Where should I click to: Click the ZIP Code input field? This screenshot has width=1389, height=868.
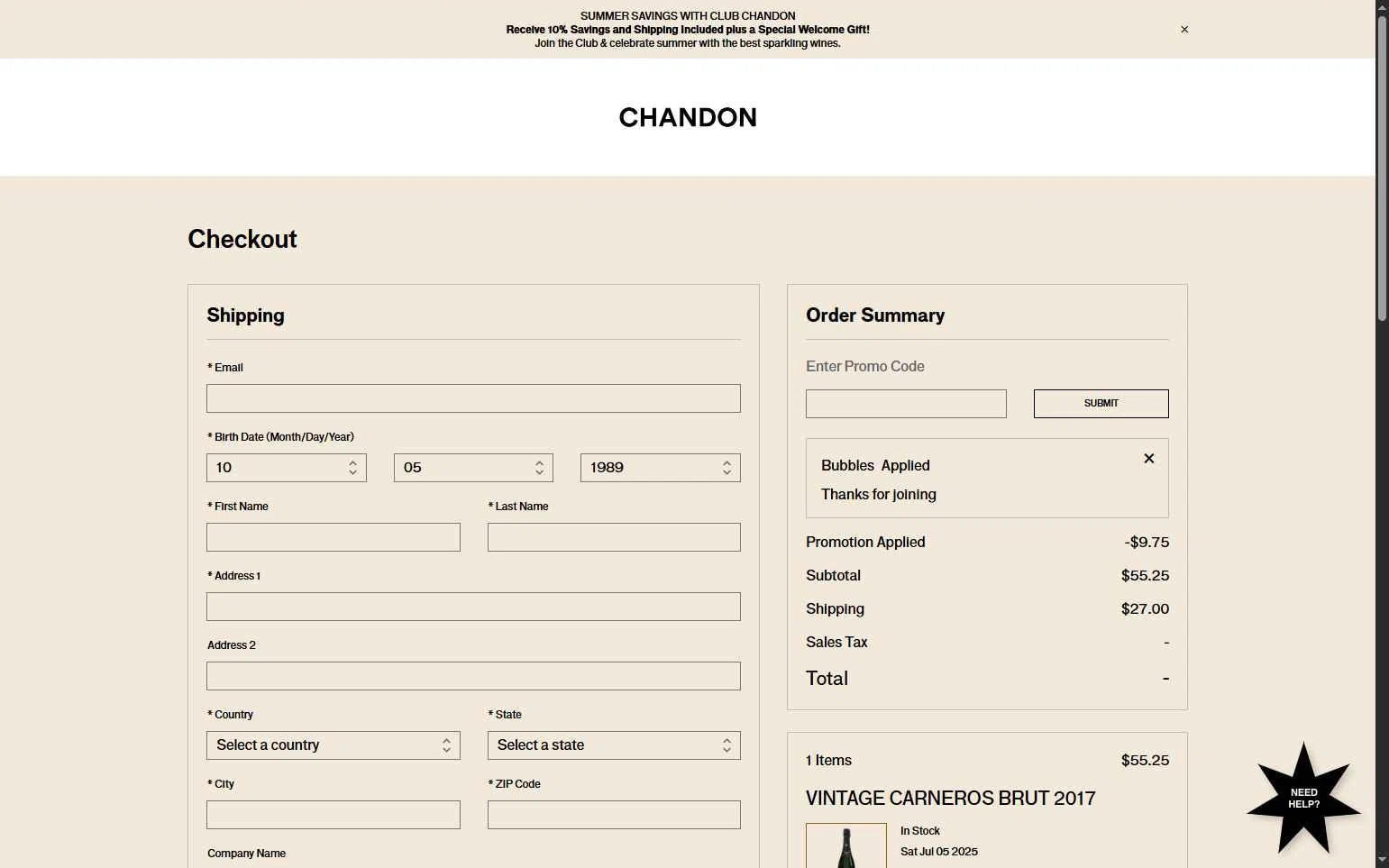click(x=614, y=815)
